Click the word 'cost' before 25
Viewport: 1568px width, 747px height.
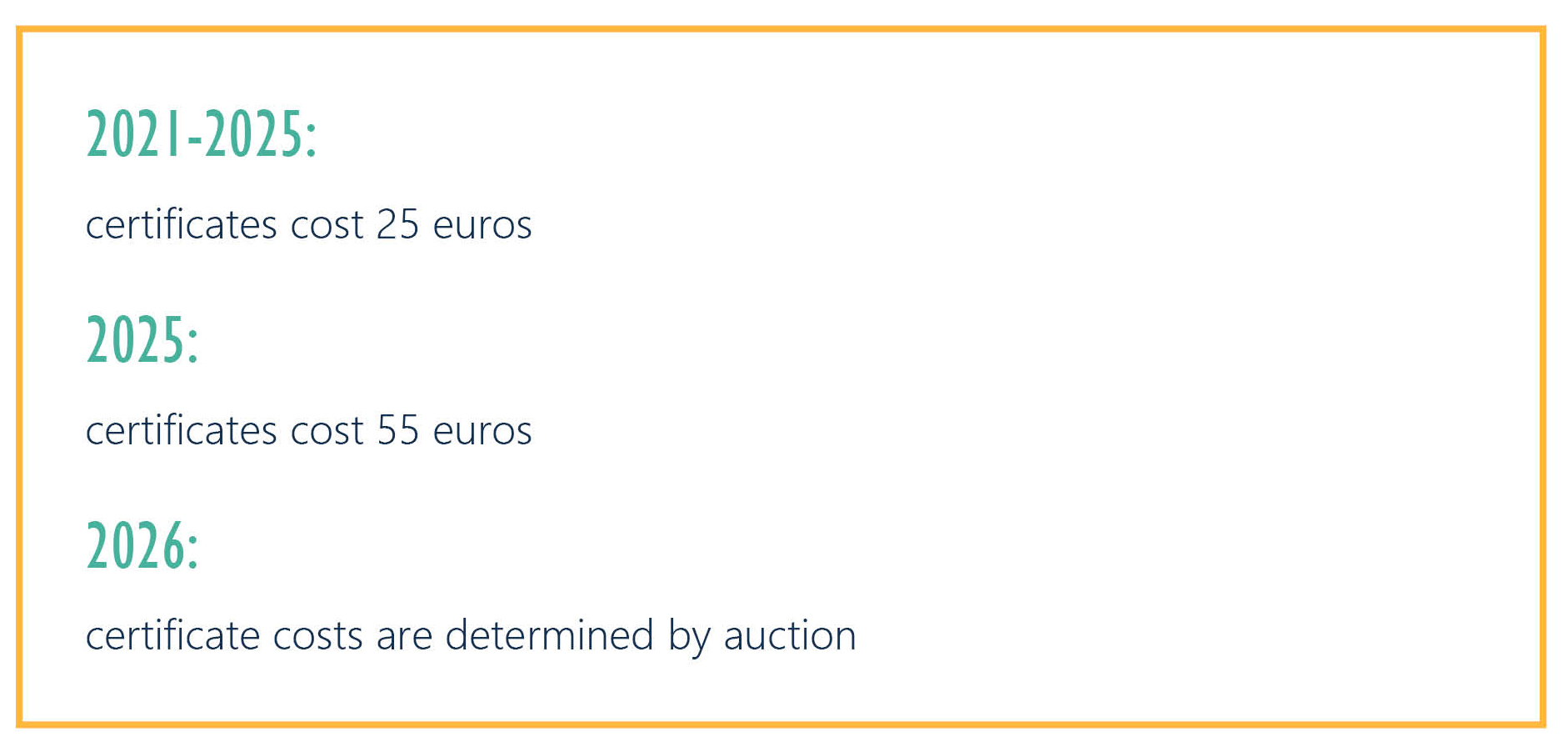tap(327, 225)
